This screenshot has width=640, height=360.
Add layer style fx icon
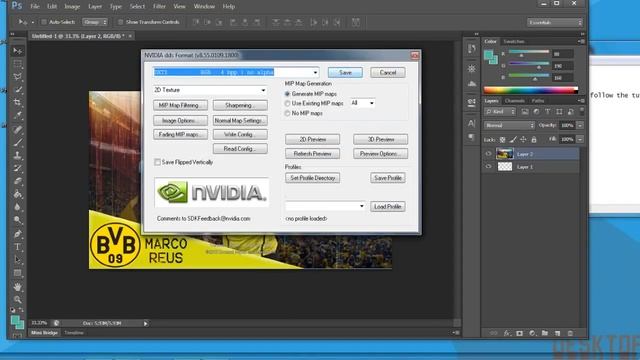click(507, 333)
